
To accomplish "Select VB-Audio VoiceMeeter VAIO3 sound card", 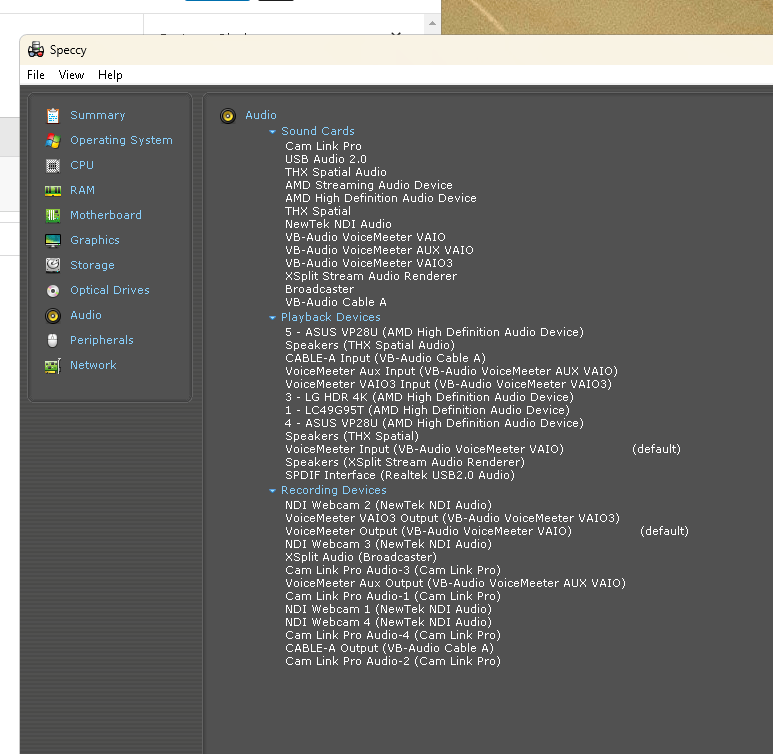I will coord(369,263).
